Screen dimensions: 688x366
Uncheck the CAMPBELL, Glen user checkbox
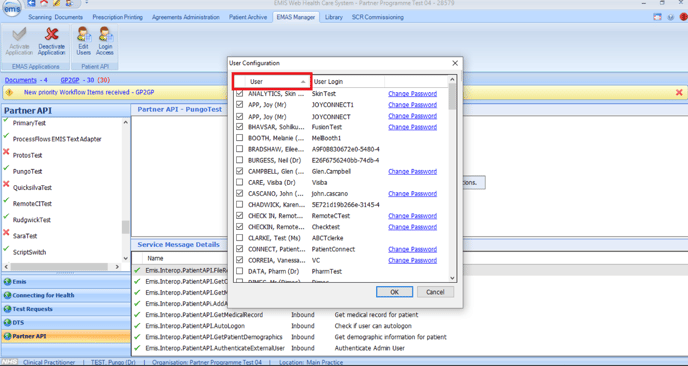pyautogui.click(x=240, y=171)
